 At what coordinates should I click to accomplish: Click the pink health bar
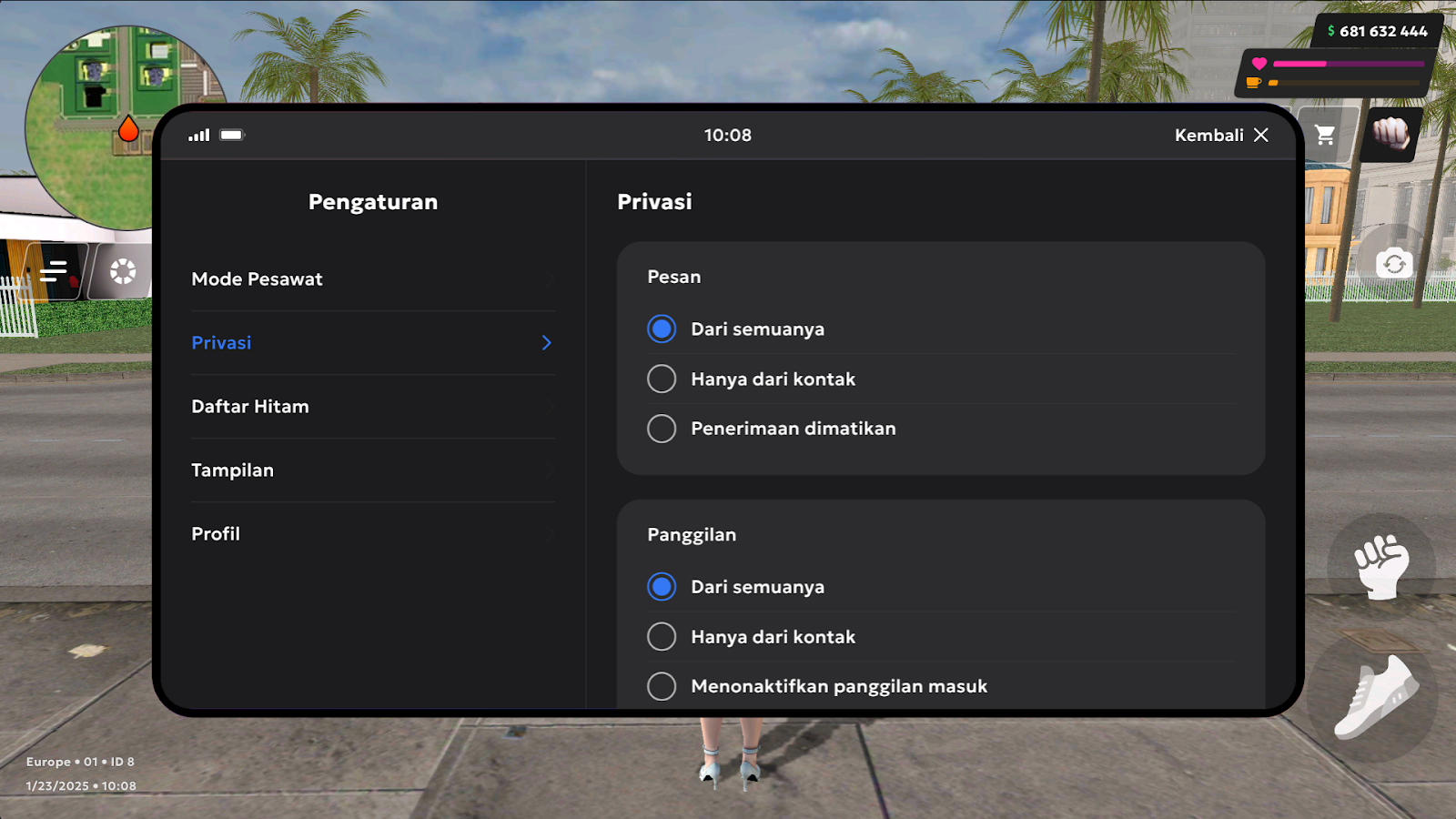pyautogui.click(x=1349, y=64)
